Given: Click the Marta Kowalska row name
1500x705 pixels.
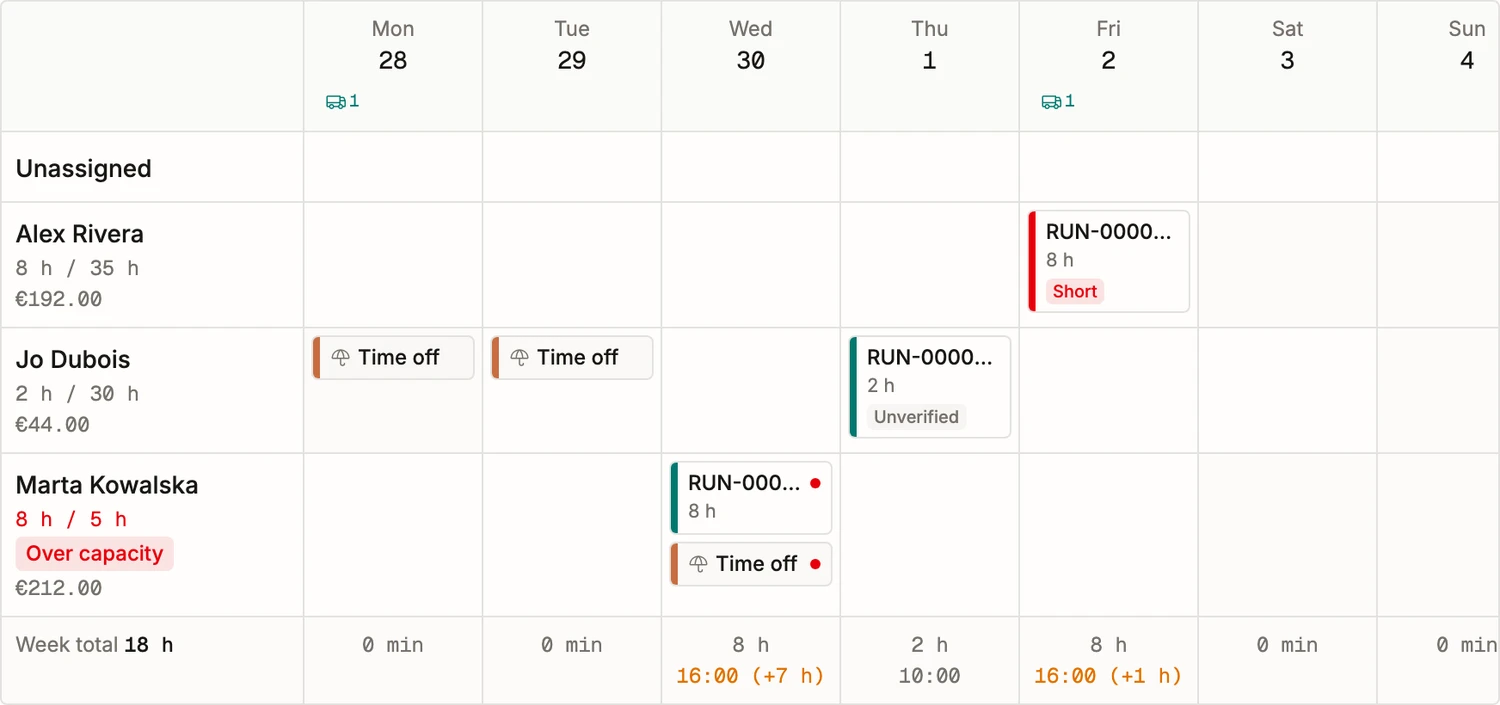Looking at the screenshot, I should [x=107, y=486].
